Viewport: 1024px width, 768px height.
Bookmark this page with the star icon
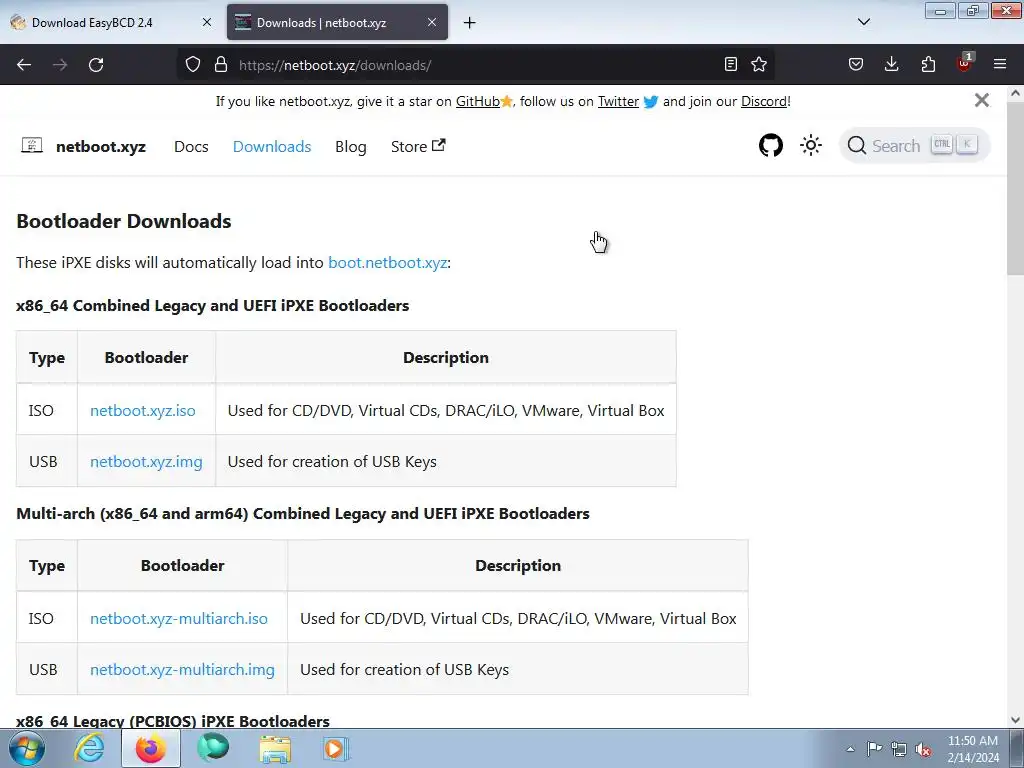(759, 64)
